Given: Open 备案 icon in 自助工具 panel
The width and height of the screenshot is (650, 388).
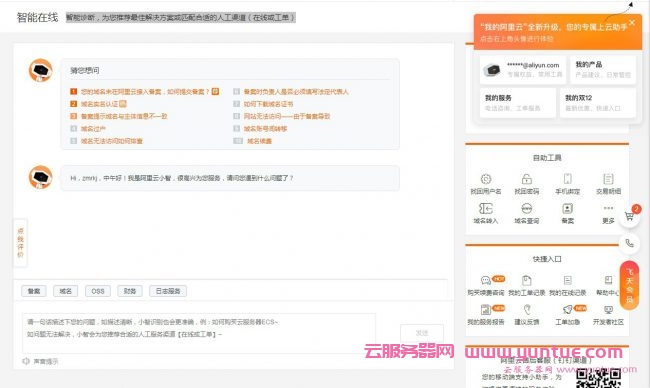Looking at the screenshot, I should click(568, 213).
